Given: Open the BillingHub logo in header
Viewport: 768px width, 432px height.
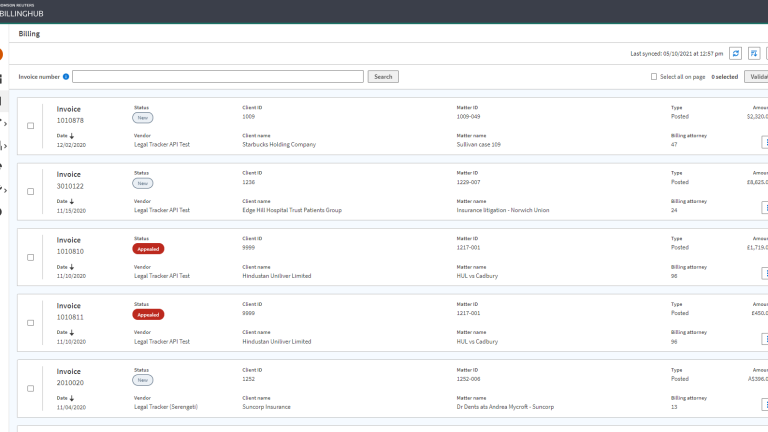Looking at the screenshot, I should pyautogui.click(x=22, y=13).
